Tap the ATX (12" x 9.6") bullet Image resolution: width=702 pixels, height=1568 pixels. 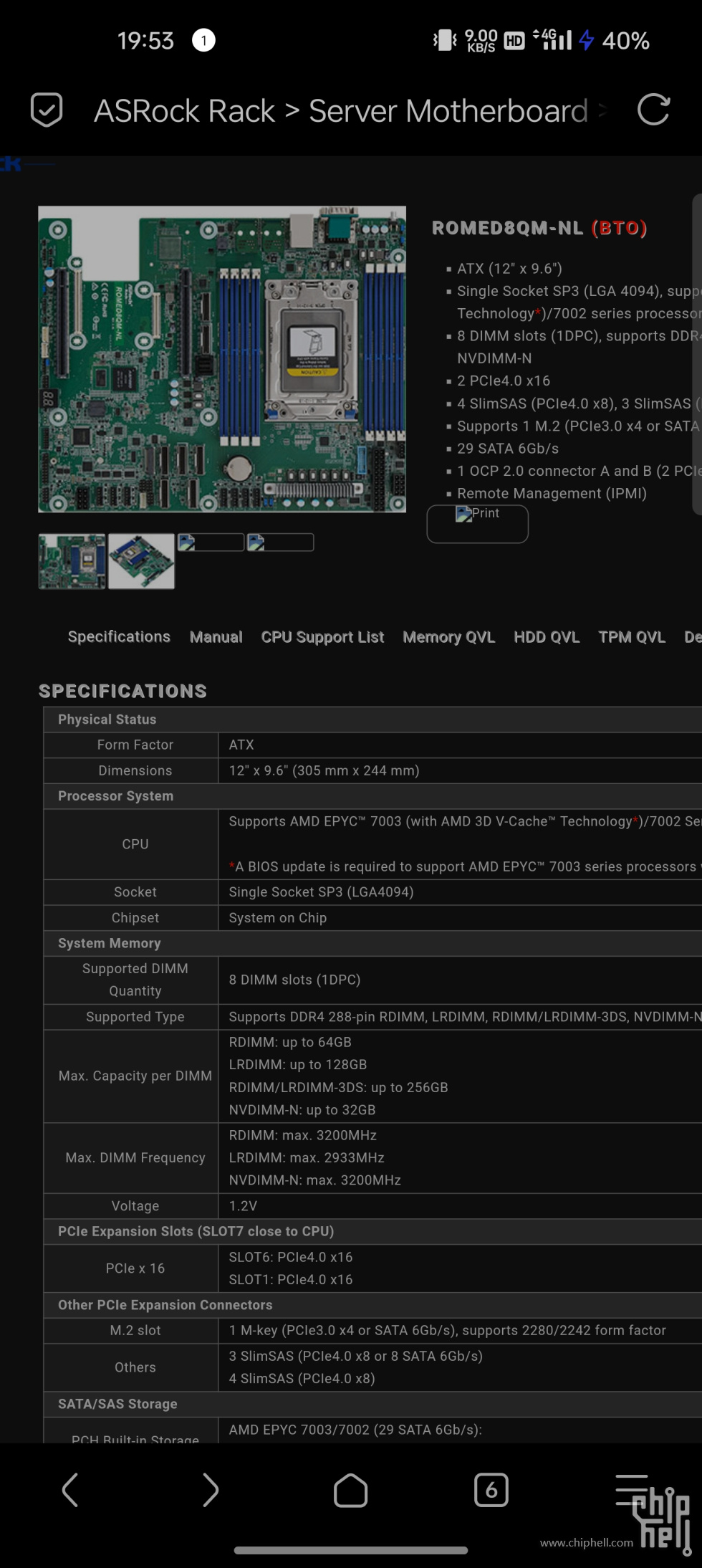click(x=509, y=268)
